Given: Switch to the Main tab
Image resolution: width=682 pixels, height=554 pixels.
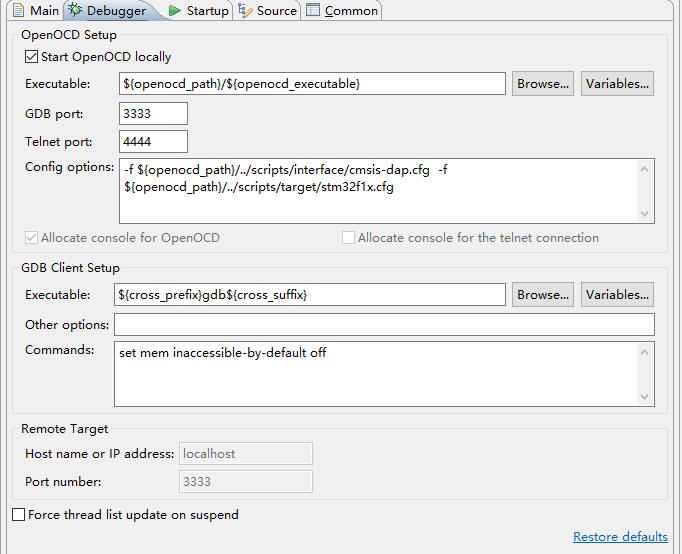Looking at the screenshot, I should [36, 11].
